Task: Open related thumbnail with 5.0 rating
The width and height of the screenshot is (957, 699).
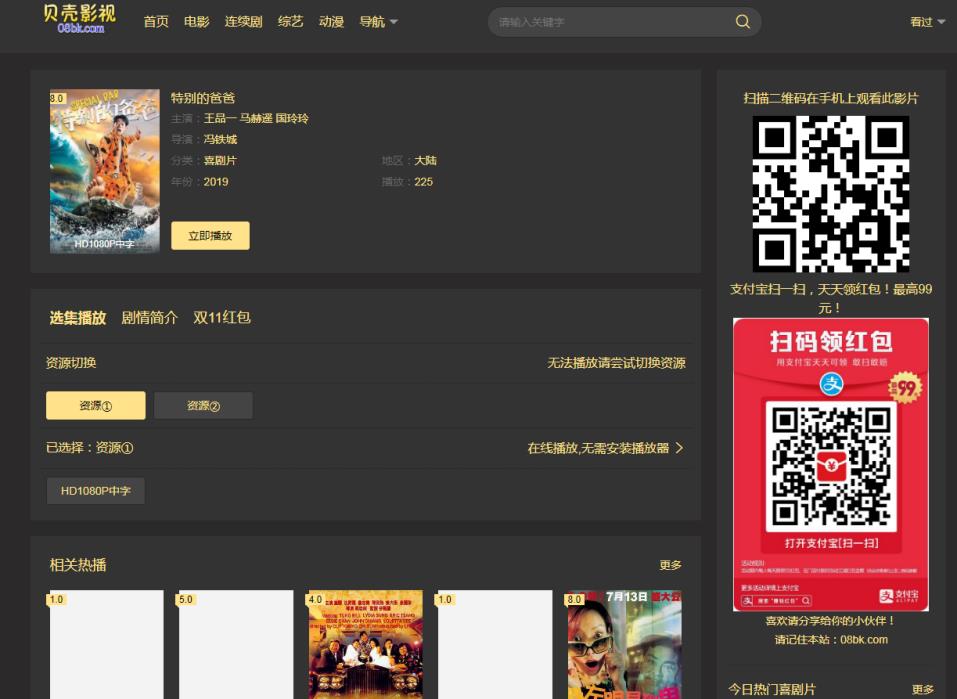Action: pos(236,645)
